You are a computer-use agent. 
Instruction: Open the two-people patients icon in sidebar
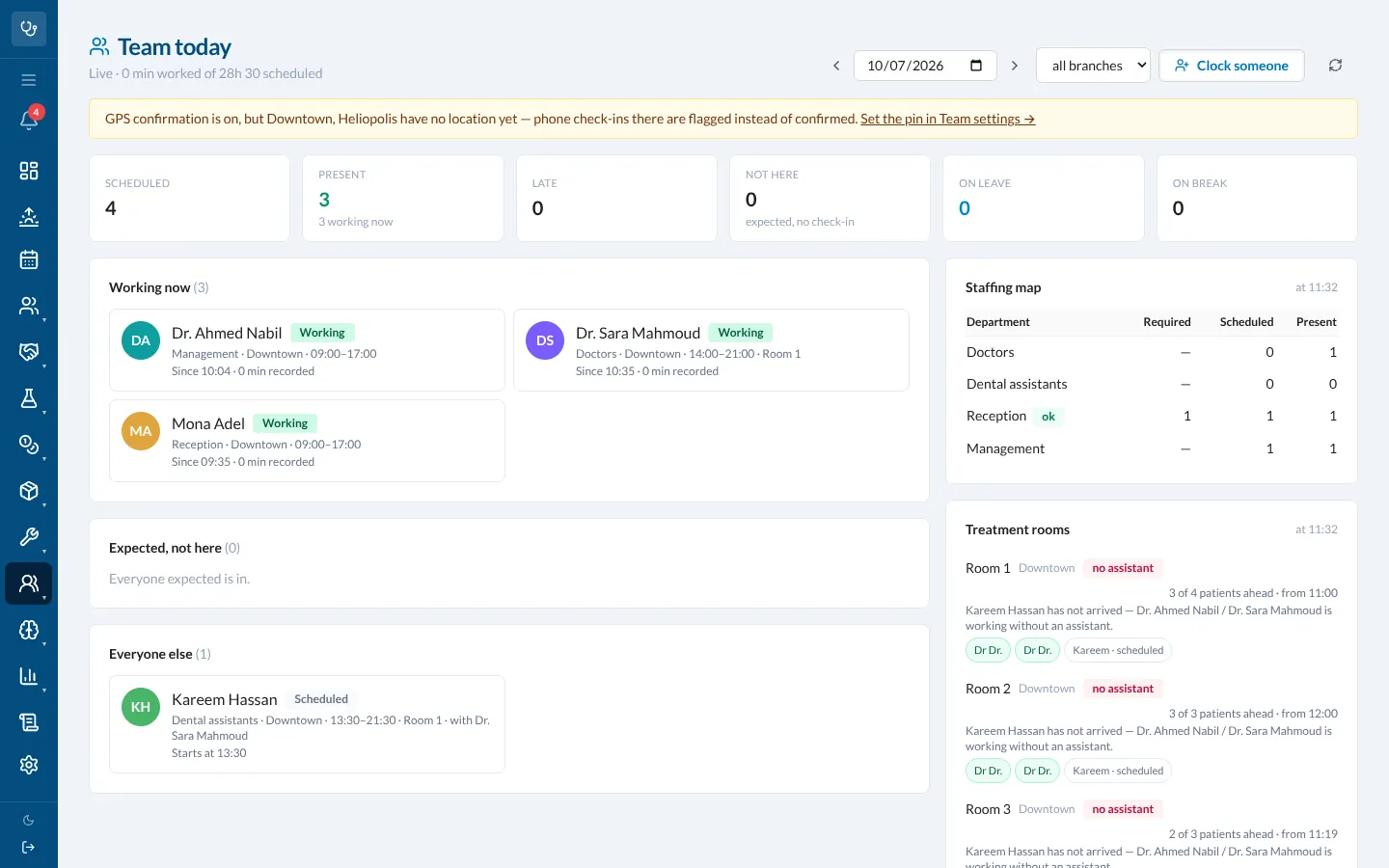pos(29,306)
